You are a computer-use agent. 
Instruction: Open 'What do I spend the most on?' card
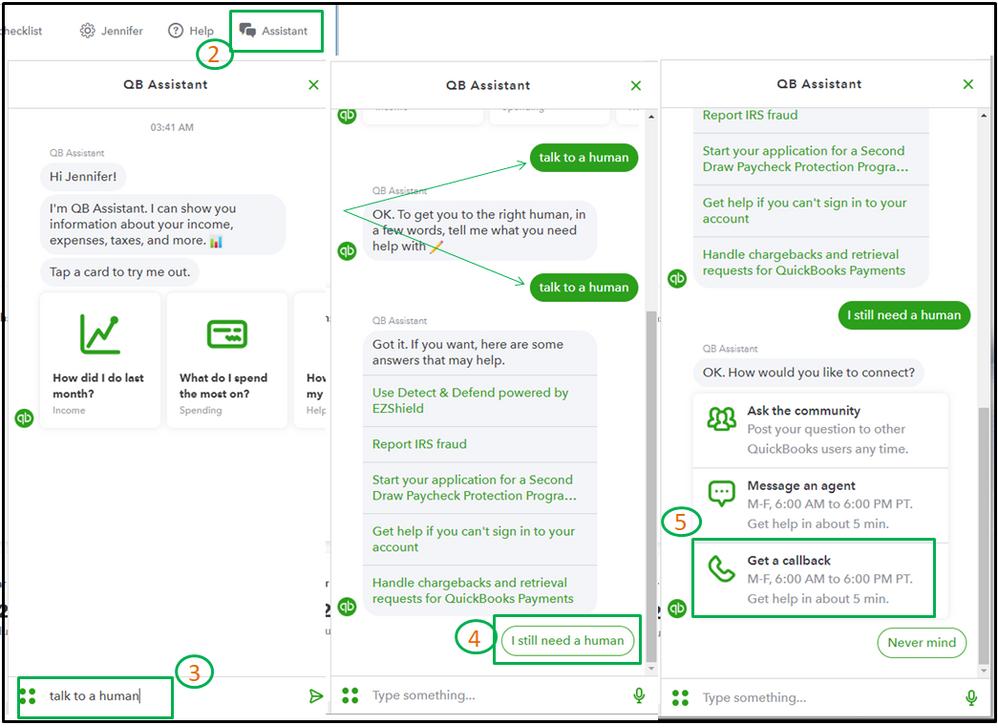pos(227,361)
